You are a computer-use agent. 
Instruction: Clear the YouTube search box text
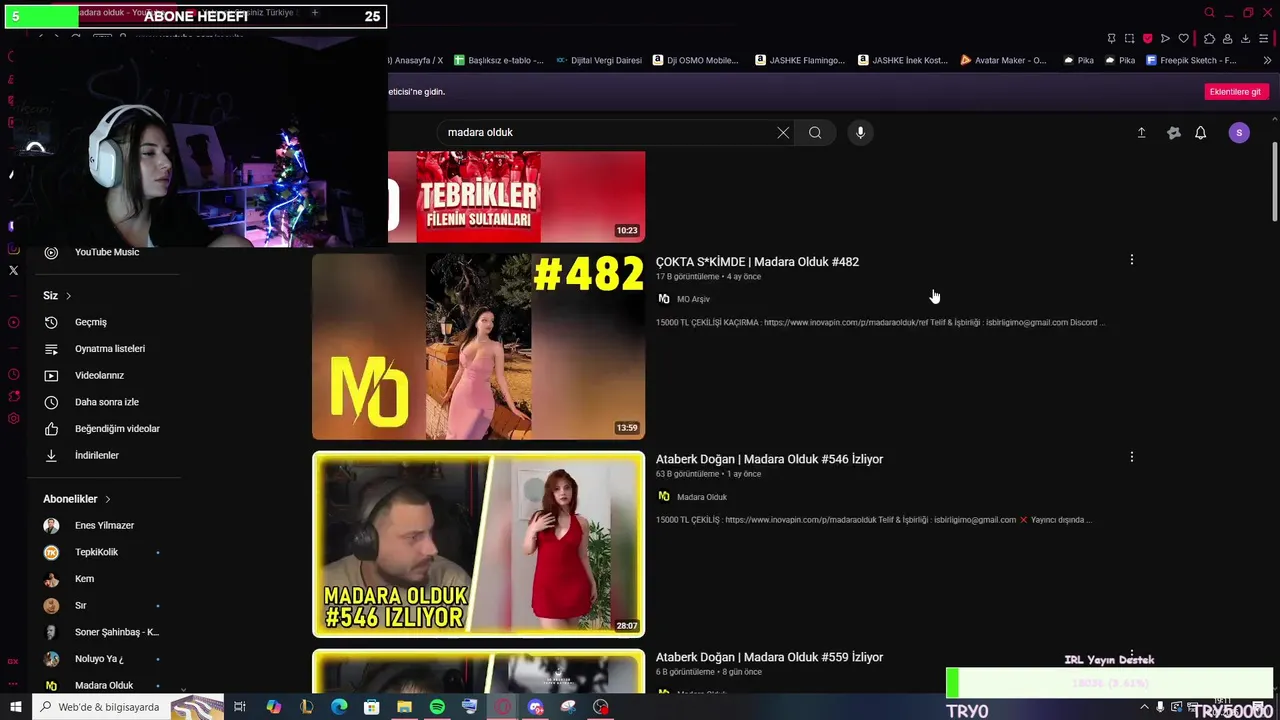(x=783, y=133)
